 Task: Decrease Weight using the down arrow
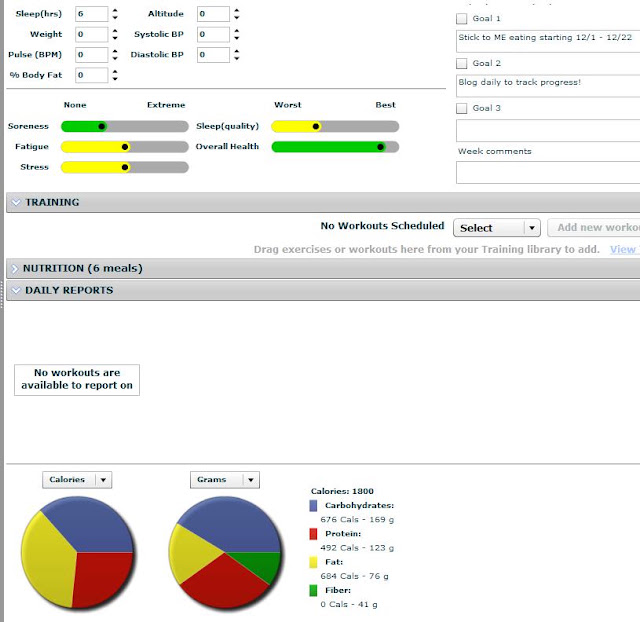(x=115, y=38)
